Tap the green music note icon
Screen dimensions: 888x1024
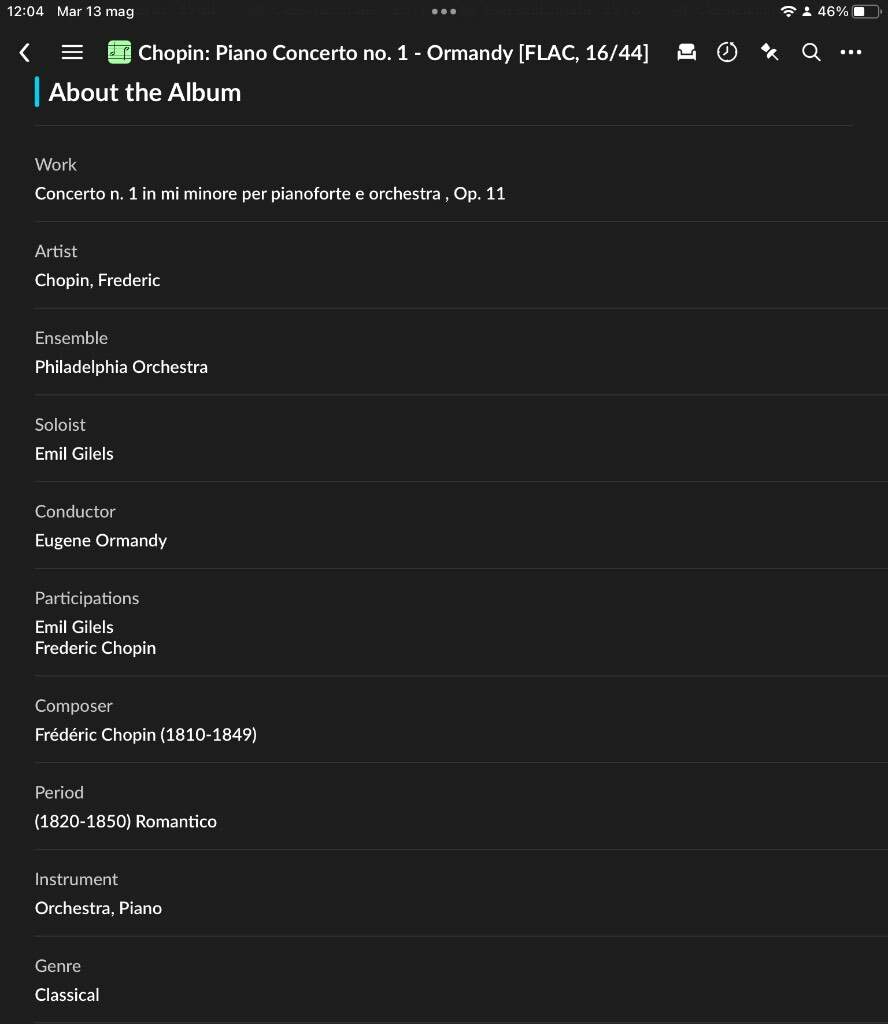click(x=119, y=52)
